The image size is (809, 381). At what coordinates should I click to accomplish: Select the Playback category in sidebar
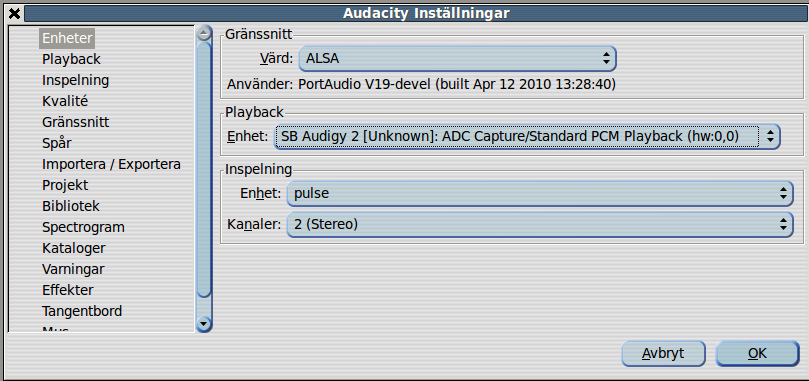tap(71, 59)
